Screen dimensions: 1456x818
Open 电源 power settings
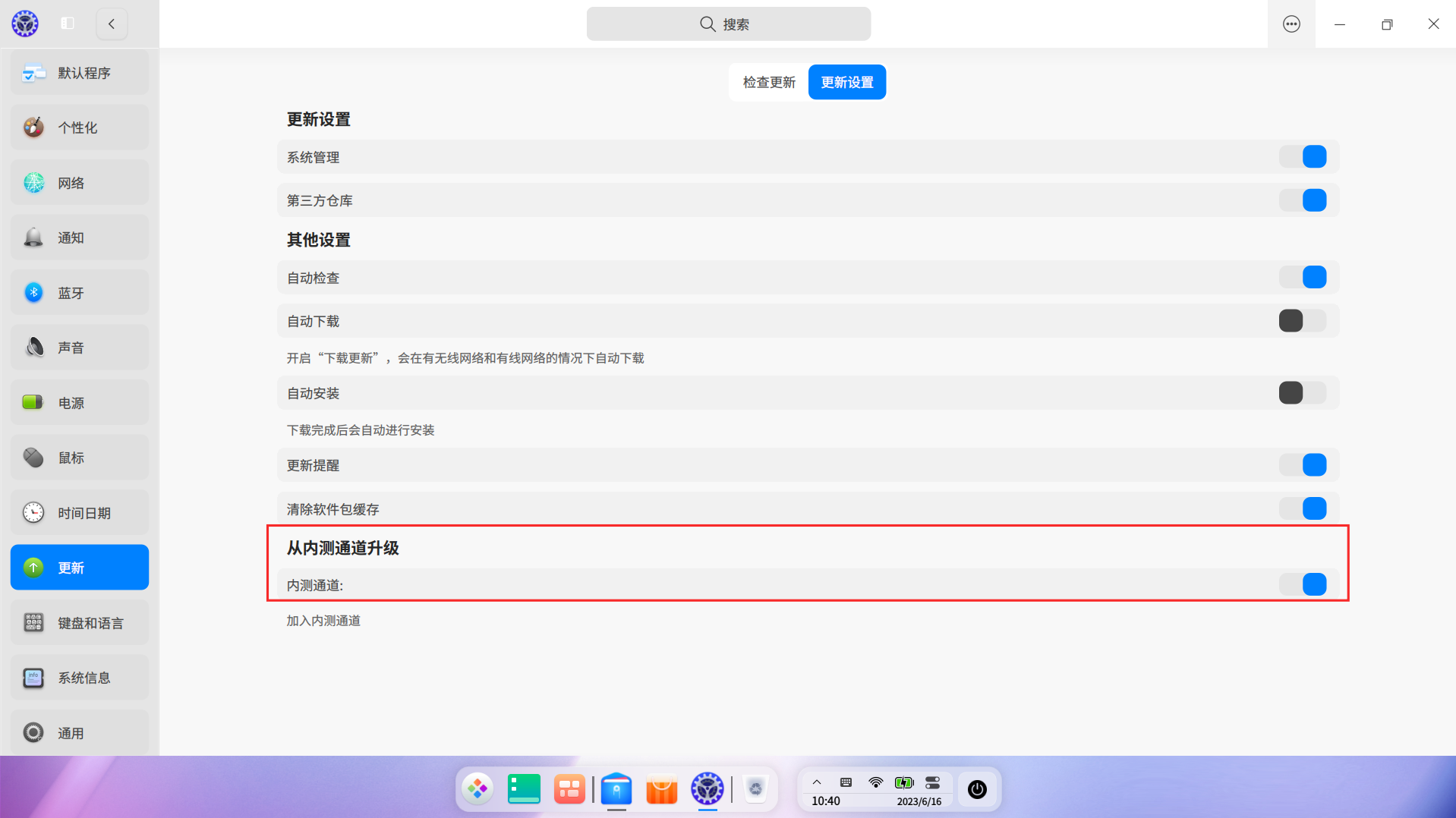79,403
